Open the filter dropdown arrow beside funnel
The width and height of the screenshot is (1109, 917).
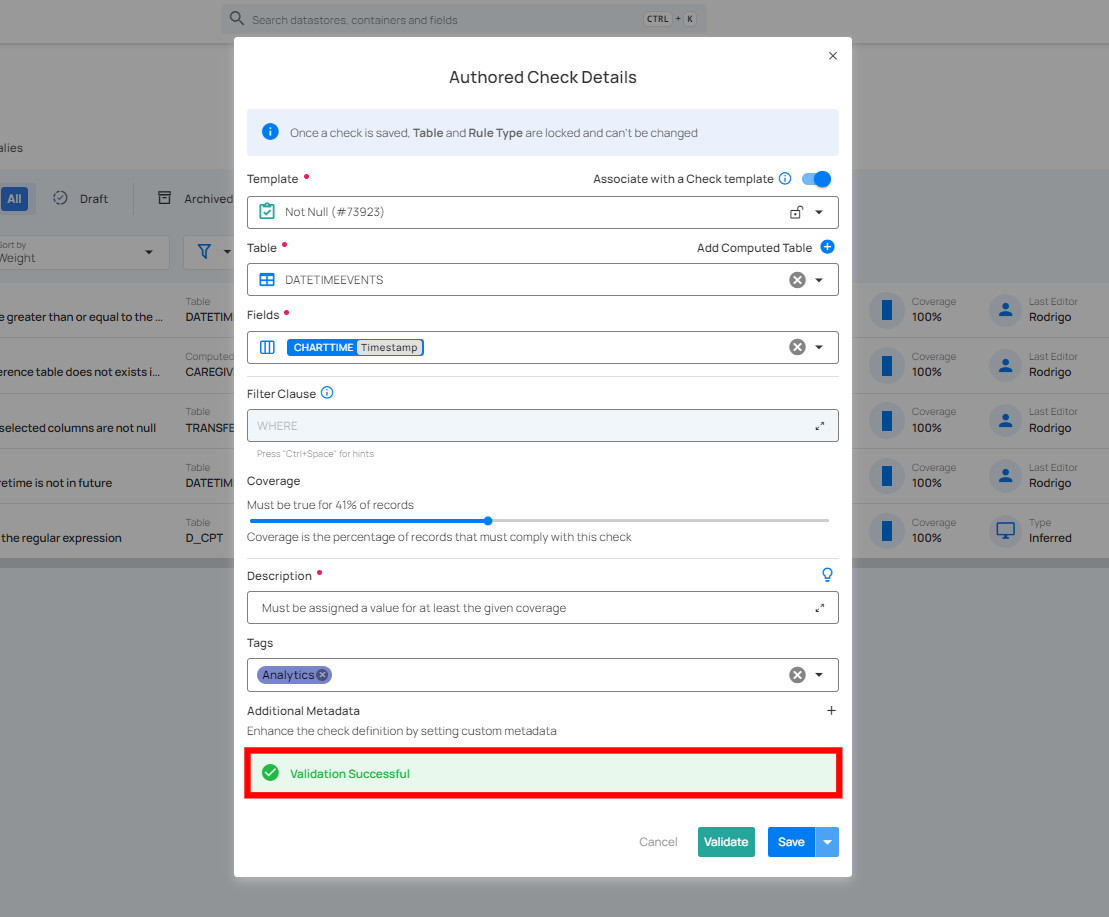click(227, 252)
